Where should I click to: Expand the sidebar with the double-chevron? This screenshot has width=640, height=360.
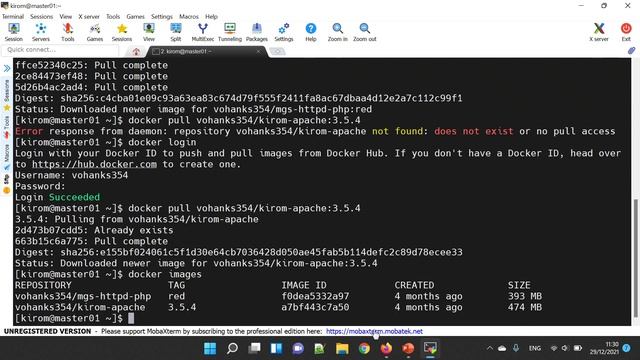(7, 68)
